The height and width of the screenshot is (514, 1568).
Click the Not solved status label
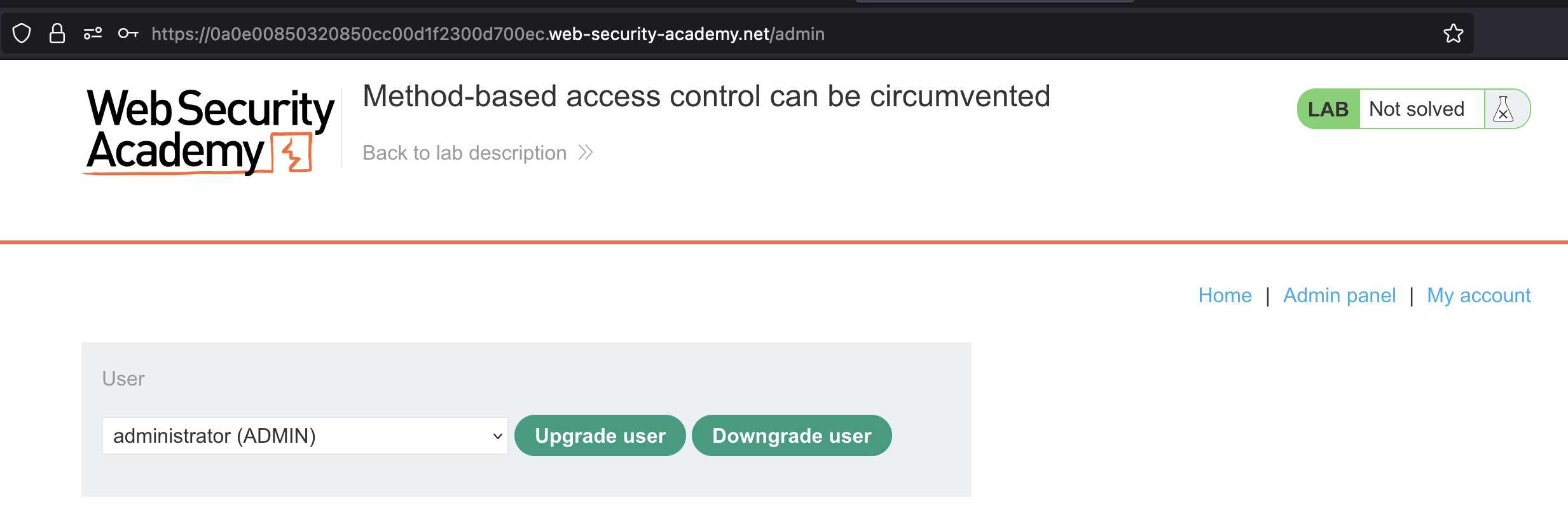pyautogui.click(x=1416, y=109)
